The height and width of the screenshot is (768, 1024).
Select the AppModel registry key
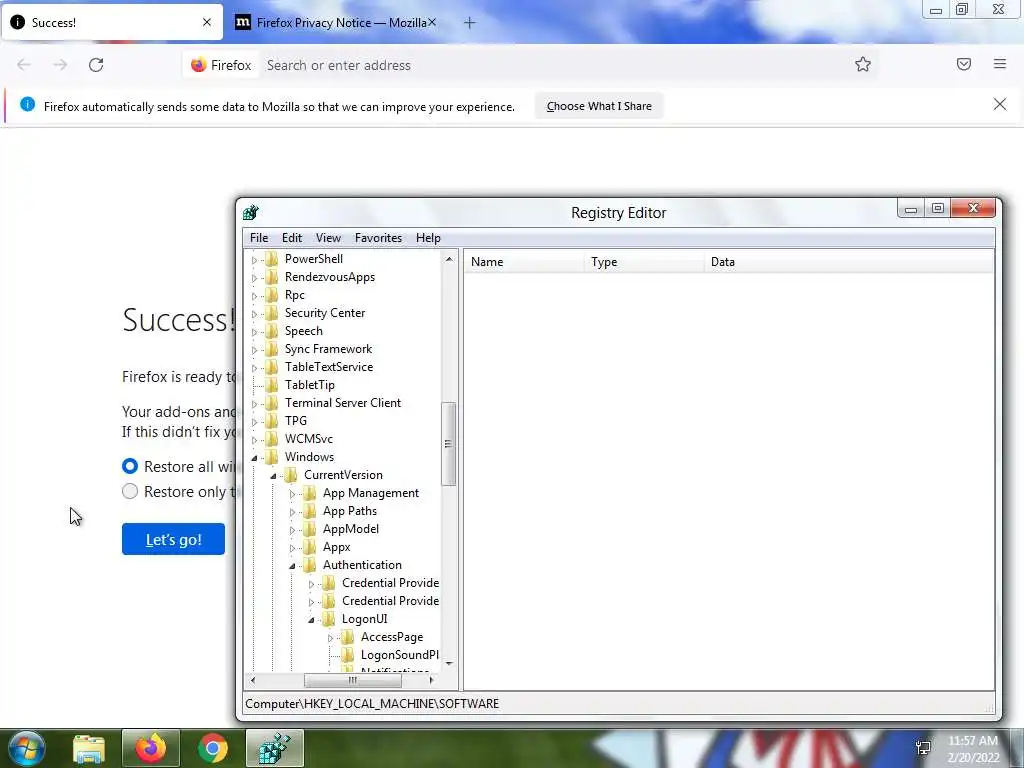pos(351,529)
